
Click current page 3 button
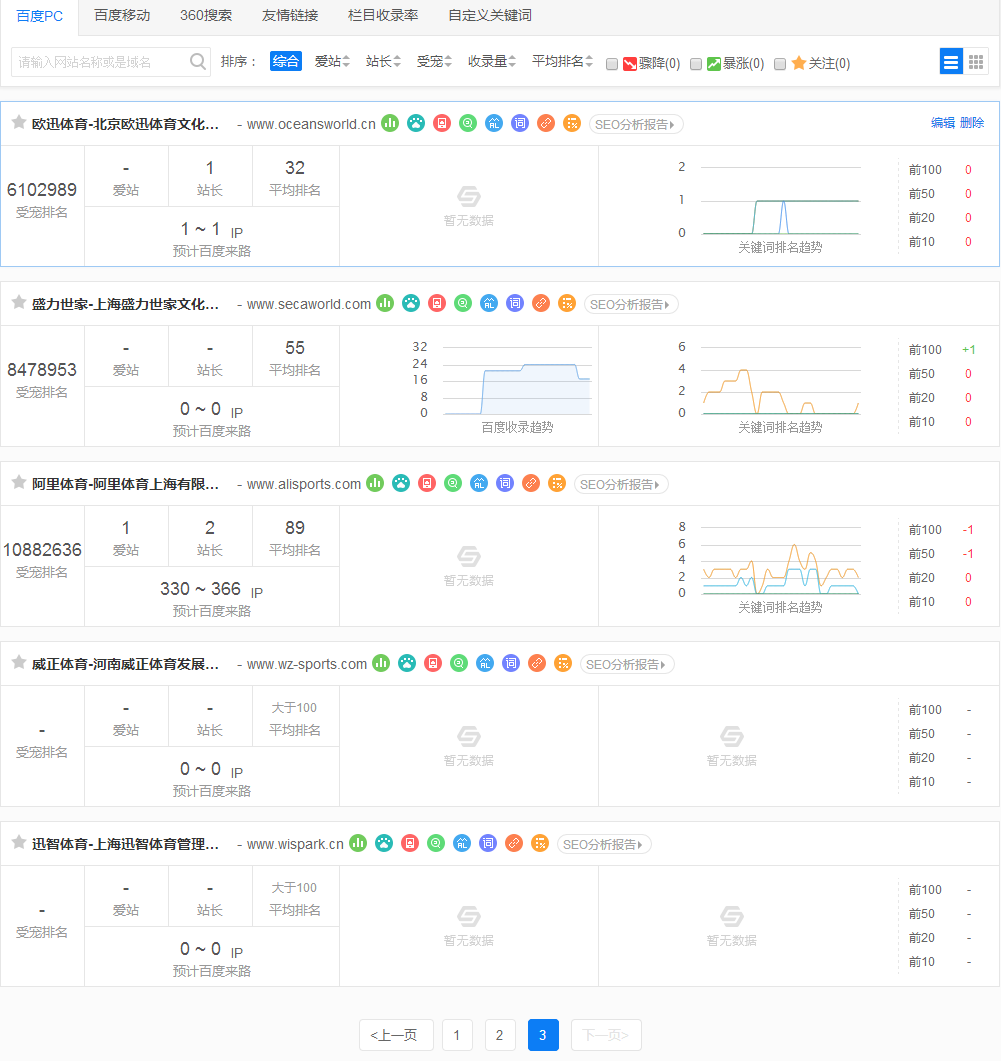[543, 1035]
